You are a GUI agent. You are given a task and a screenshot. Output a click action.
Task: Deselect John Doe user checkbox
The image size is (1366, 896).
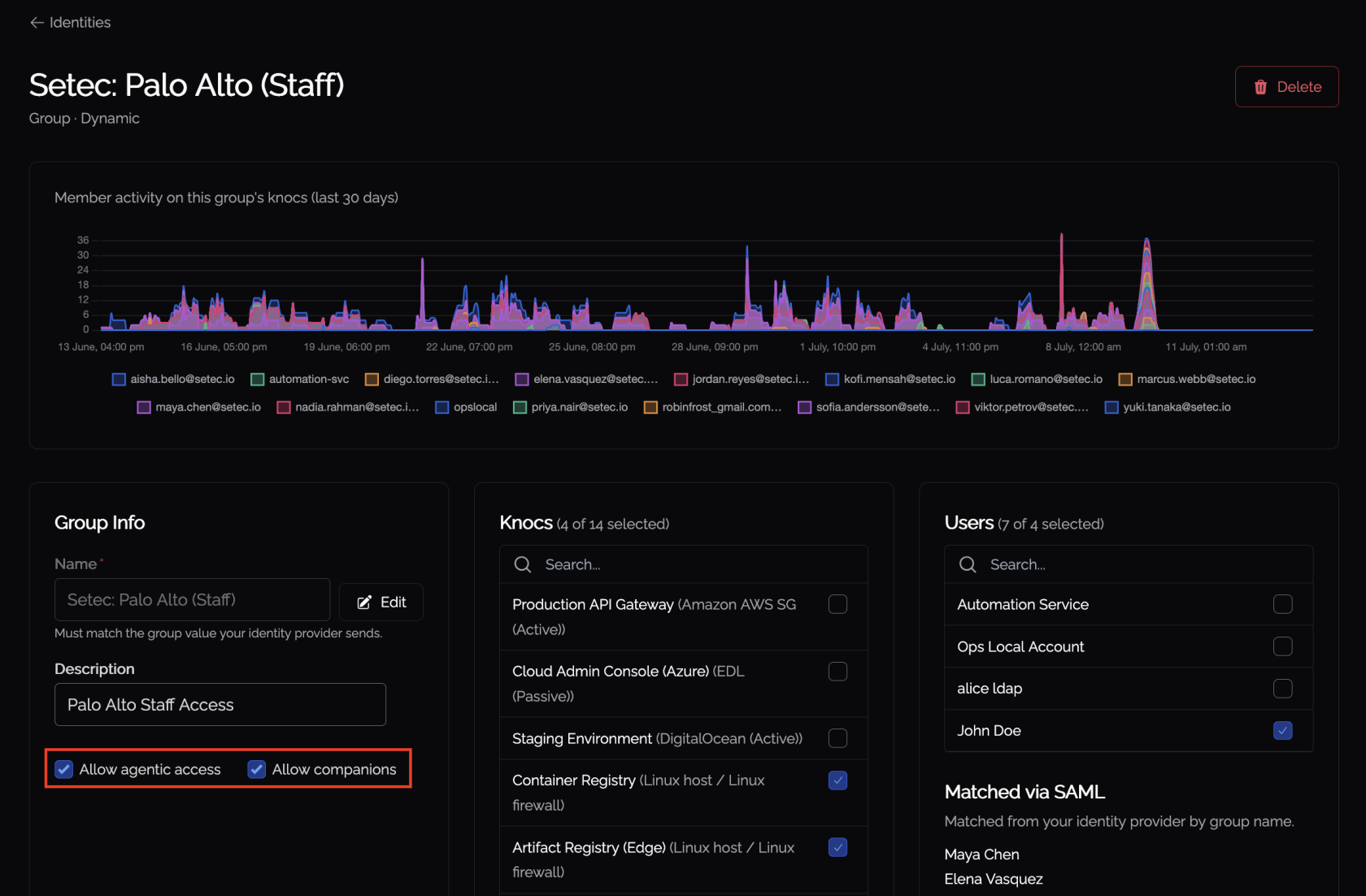click(x=1282, y=730)
